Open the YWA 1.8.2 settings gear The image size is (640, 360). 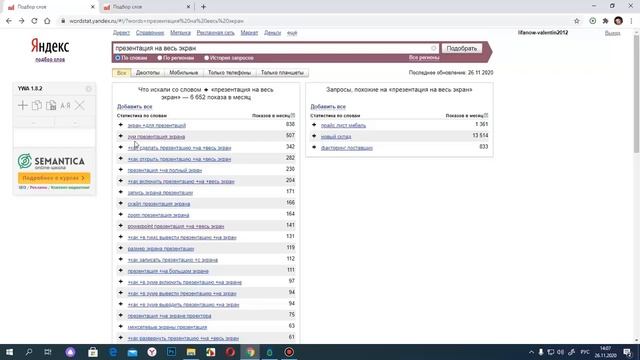[x=89, y=89]
